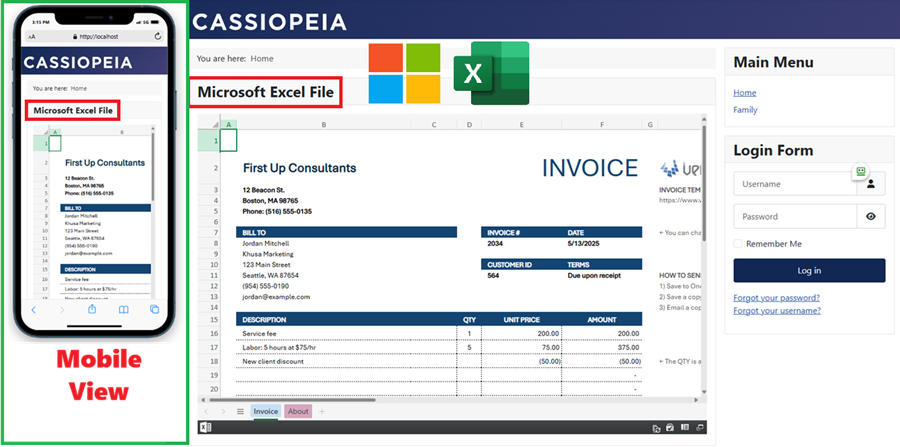Screen dimensions: 900x447
Task: Click the '375.00' amount cell
Action: (x=629, y=347)
